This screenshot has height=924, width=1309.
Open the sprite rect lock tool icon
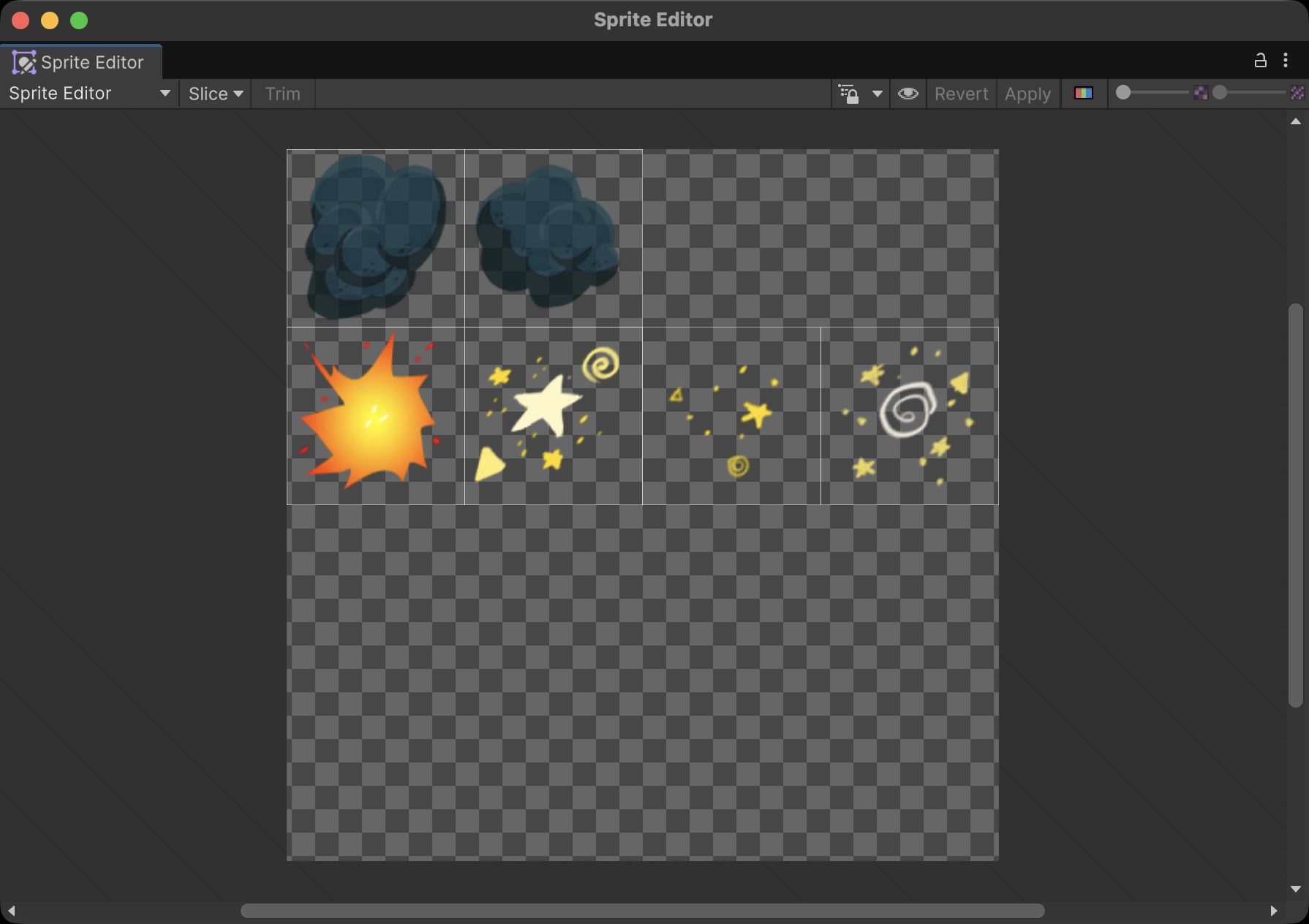[x=850, y=94]
